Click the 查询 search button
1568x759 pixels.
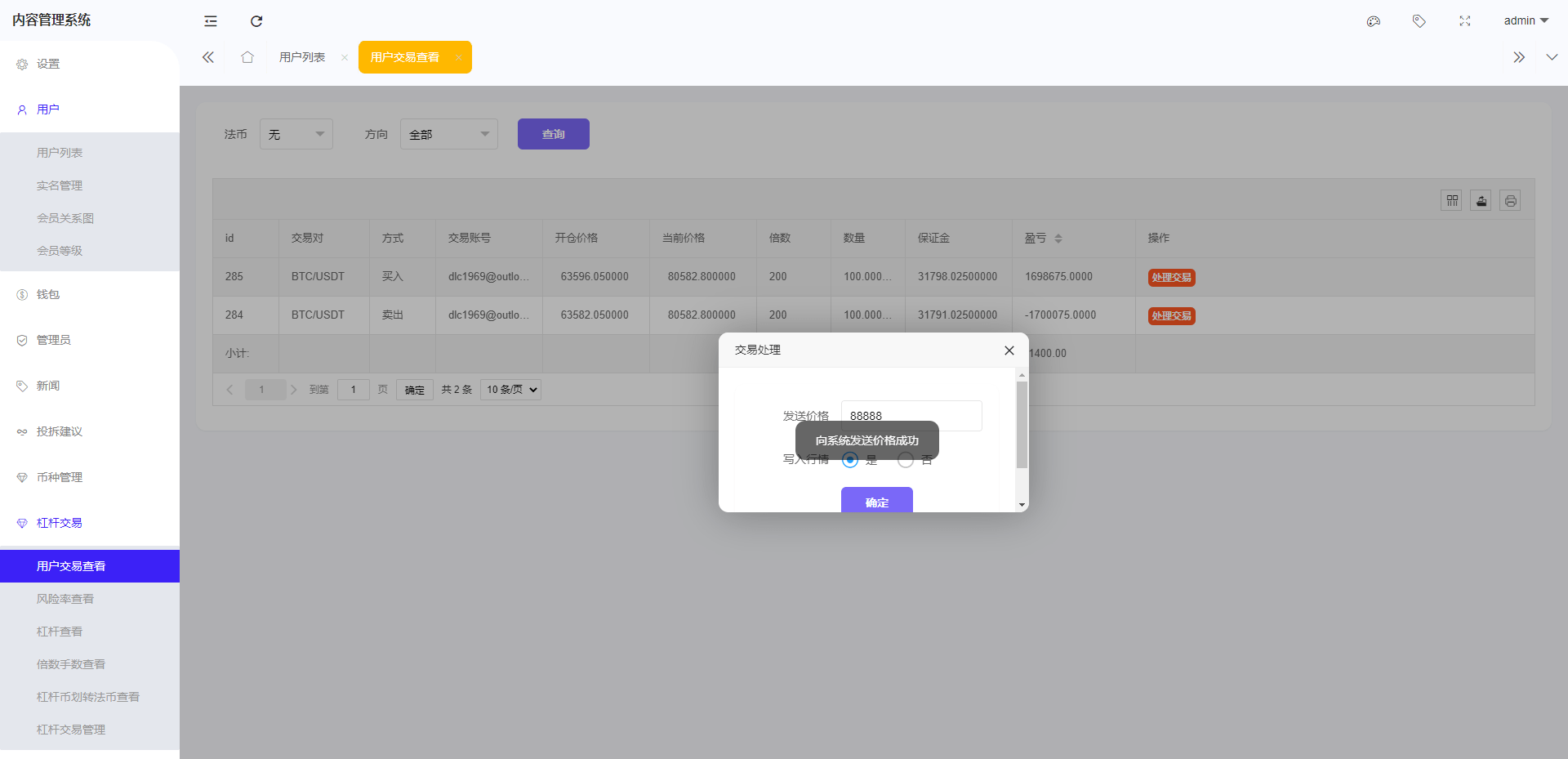[553, 134]
